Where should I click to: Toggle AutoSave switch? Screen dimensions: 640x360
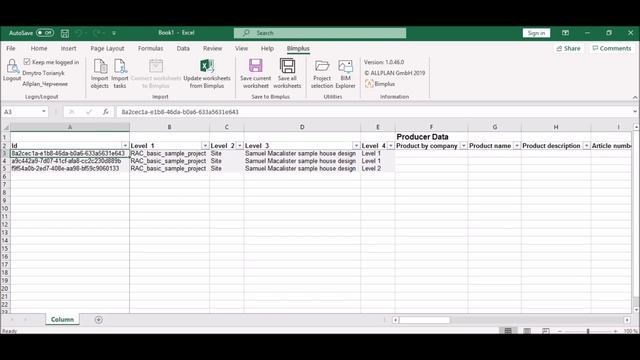44,33
